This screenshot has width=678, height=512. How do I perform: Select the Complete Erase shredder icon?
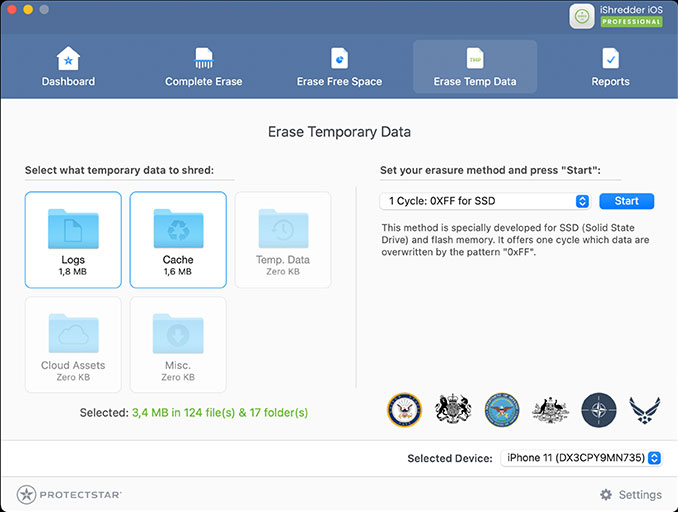(x=203, y=58)
